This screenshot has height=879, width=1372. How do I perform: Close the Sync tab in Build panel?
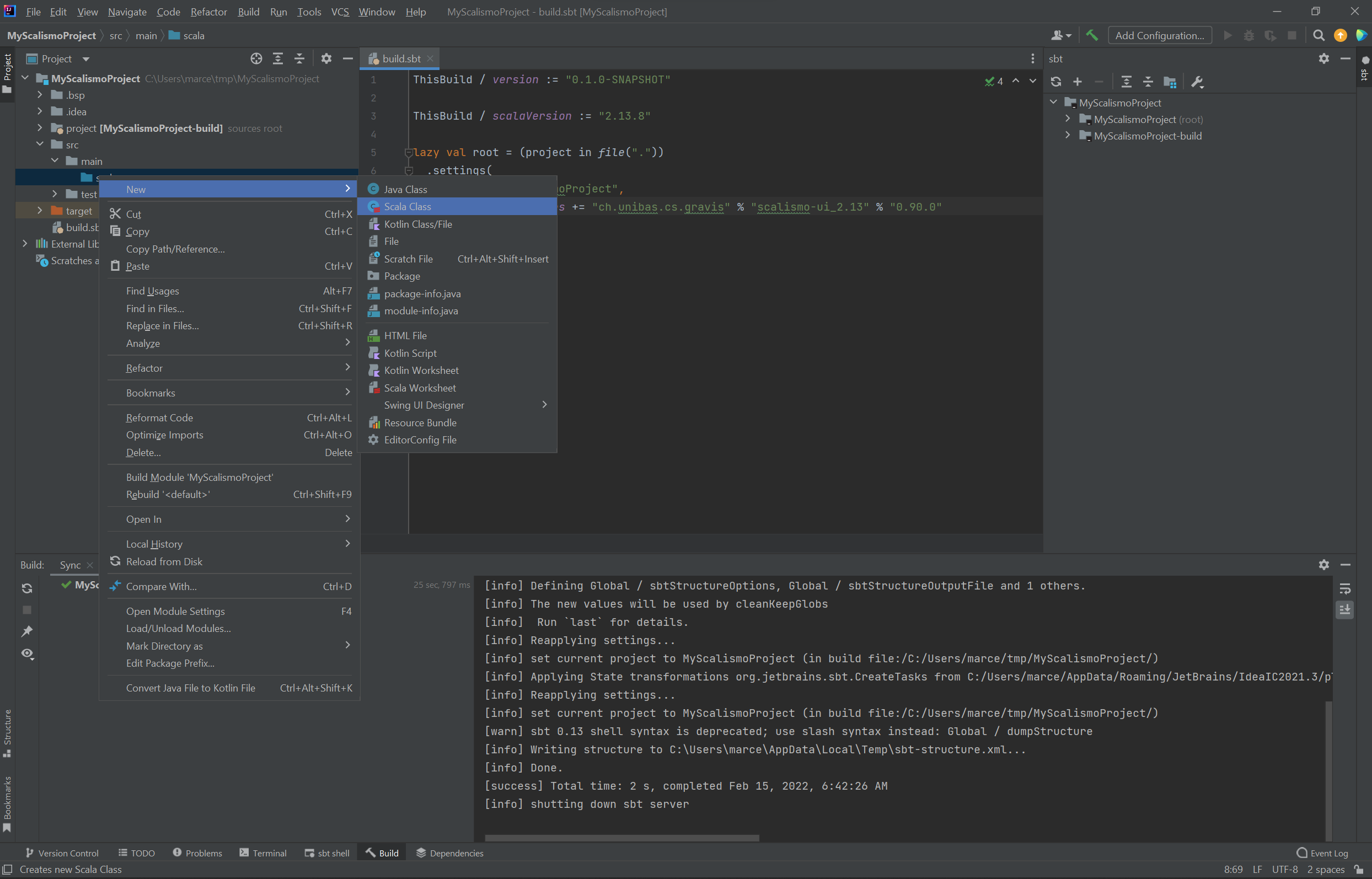click(89, 565)
